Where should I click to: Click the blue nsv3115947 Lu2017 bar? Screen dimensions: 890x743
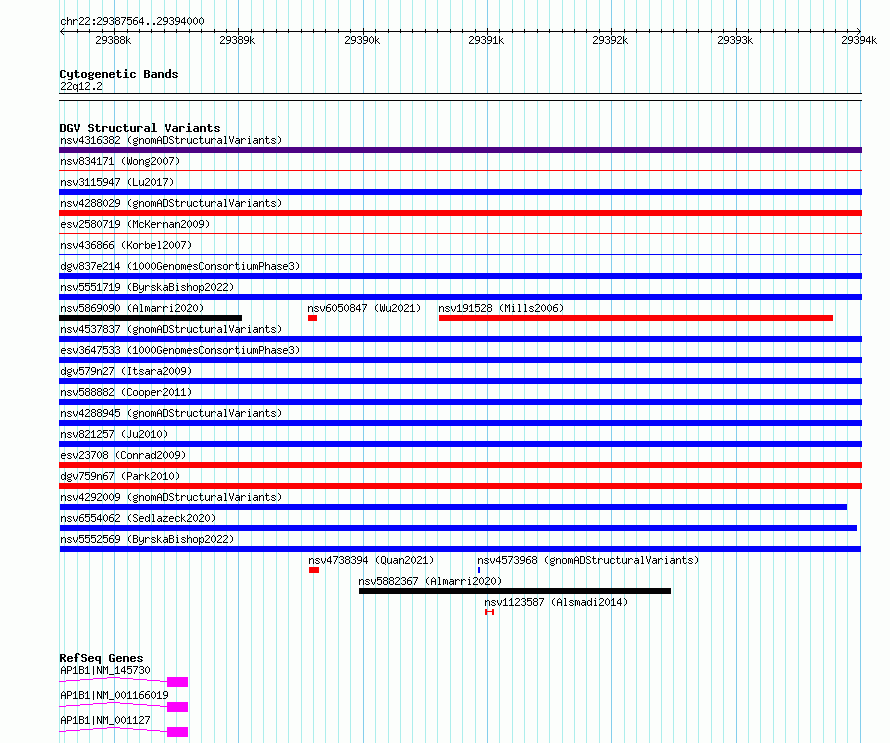point(460,192)
